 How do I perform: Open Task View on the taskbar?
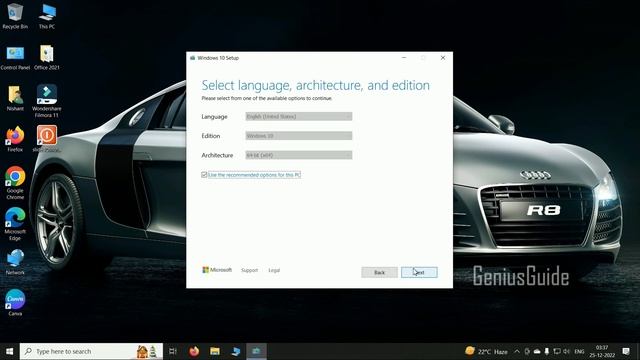[x=173, y=351]
